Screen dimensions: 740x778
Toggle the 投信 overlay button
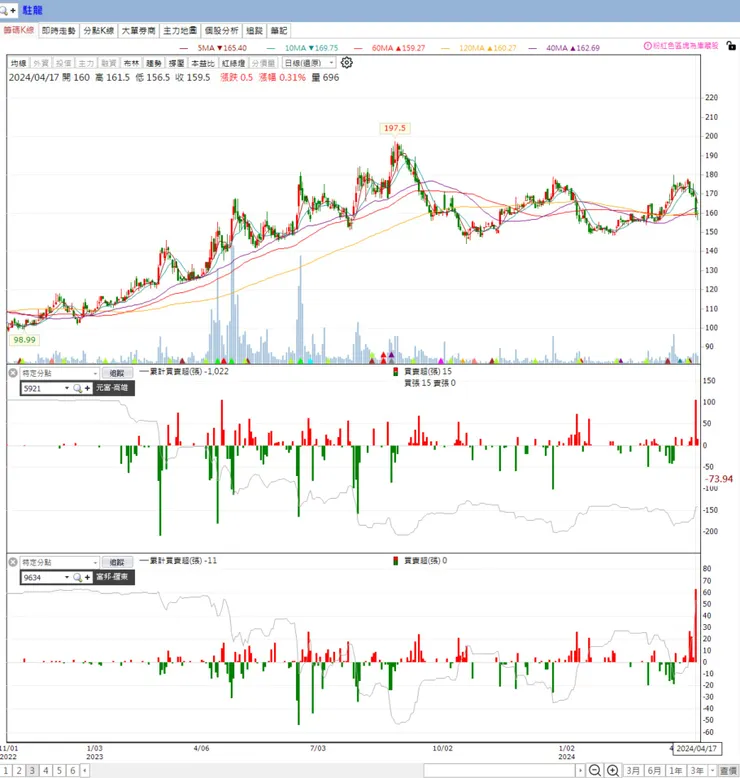coord(64,63)
